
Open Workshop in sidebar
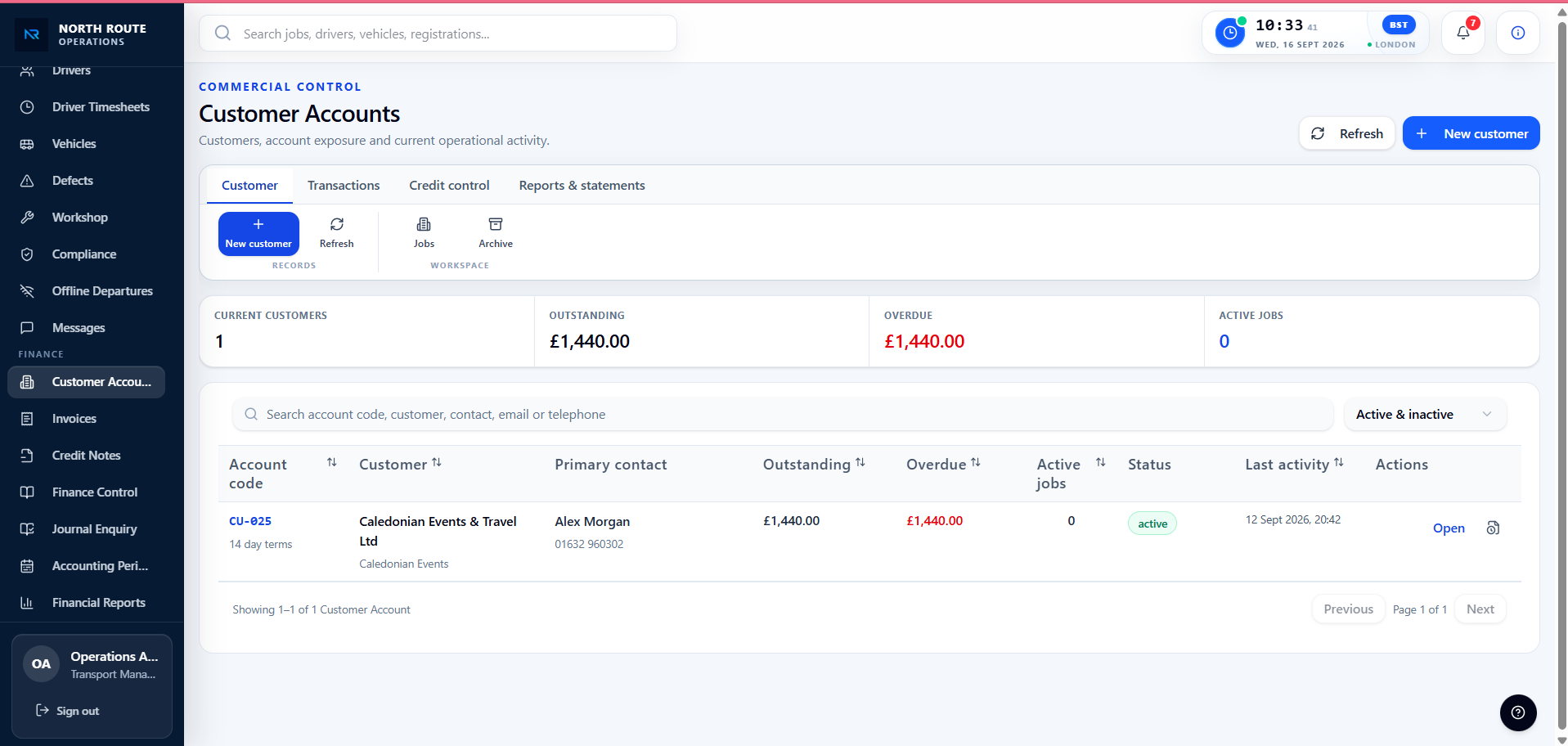(x=87, y=218)
